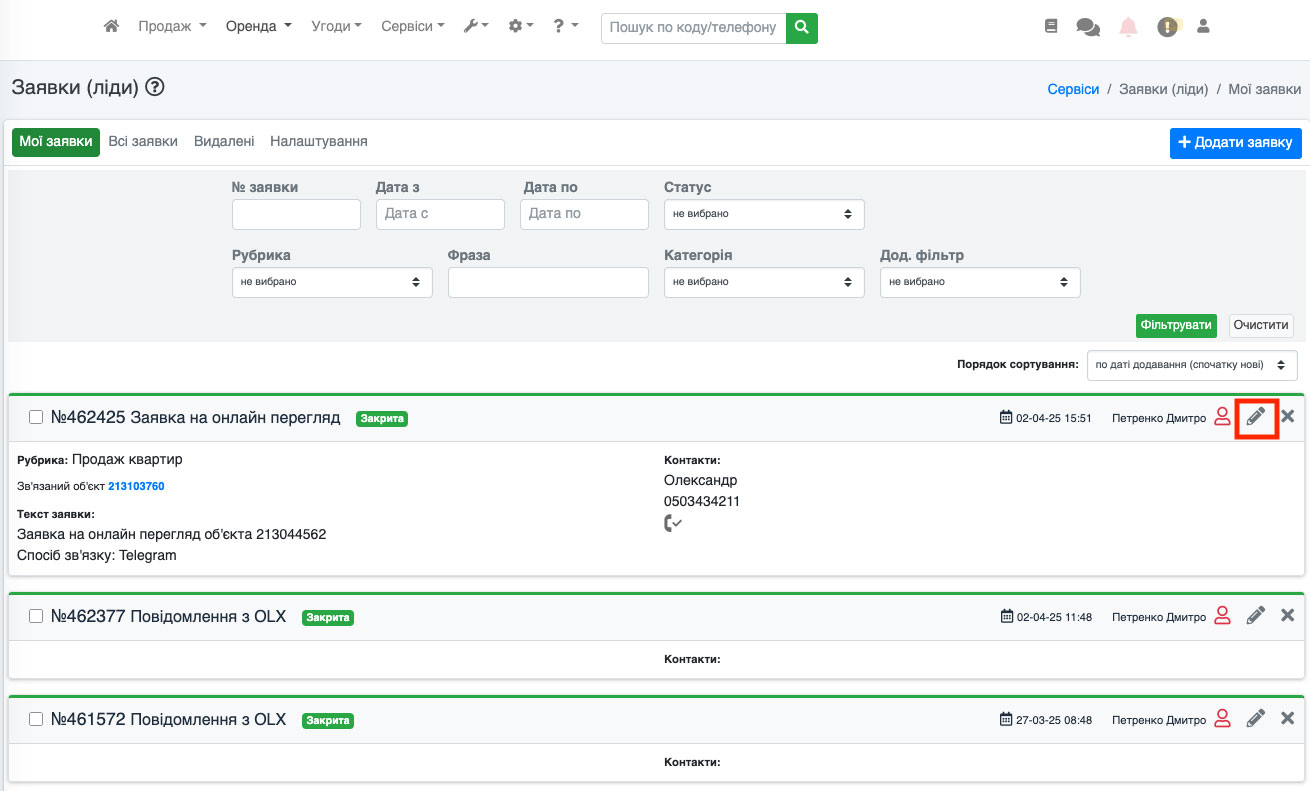Screen dimensions: 1310x791
Task: Edit request №462425 with pencil icon
Action: click(1256, 417)
